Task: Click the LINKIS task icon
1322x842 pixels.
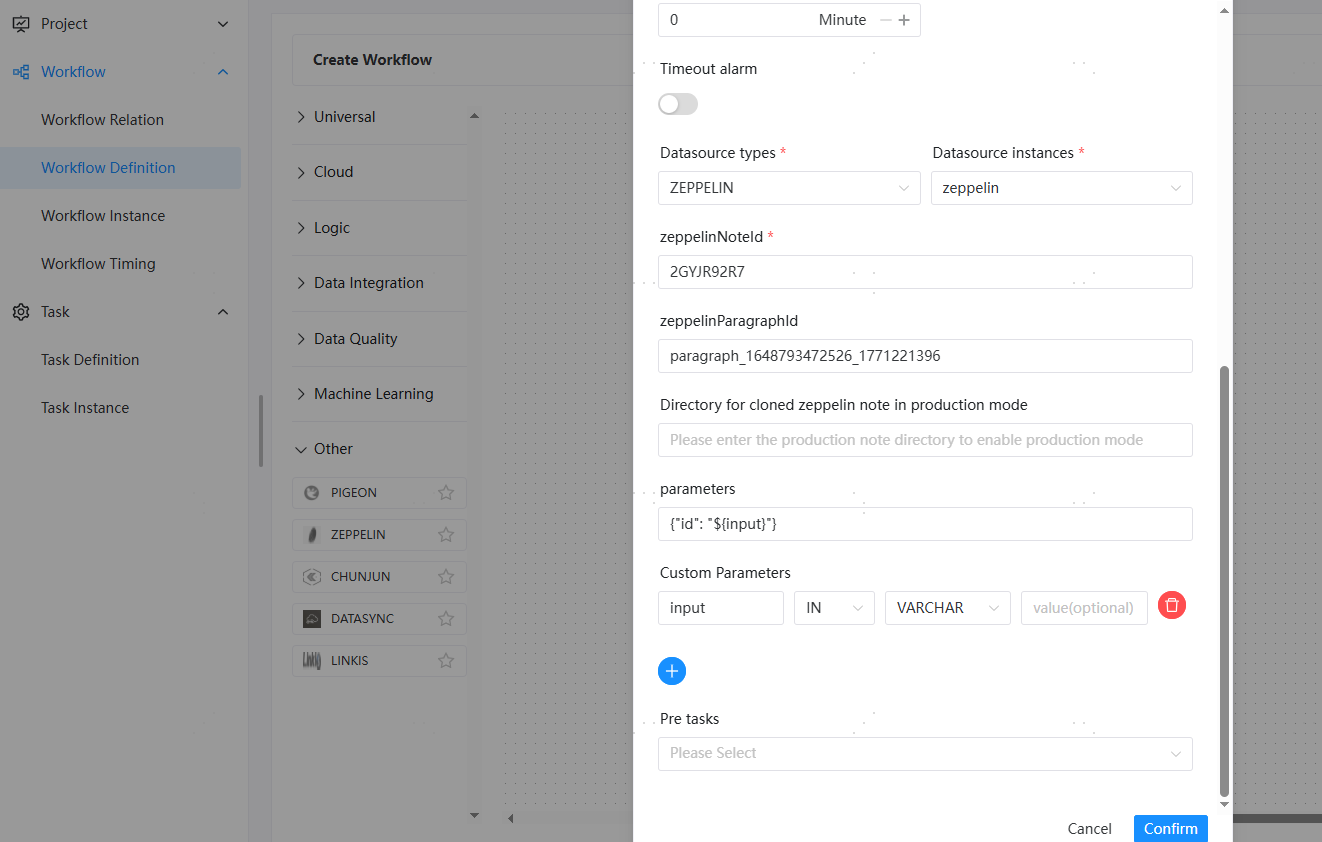Action: point(312,661)
